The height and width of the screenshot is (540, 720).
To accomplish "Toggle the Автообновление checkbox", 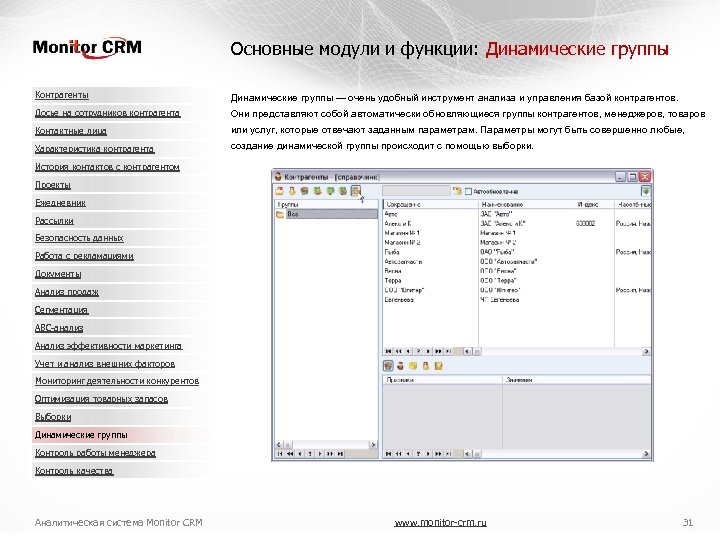I will click(468, 191).
